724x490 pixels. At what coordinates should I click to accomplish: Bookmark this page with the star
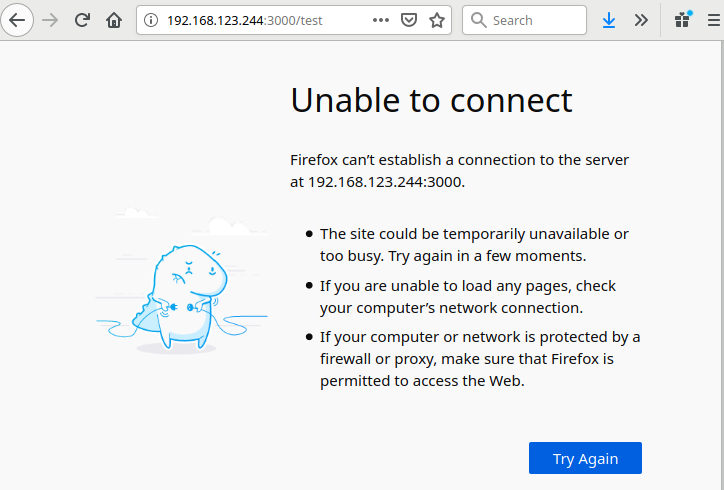point(436,20)
